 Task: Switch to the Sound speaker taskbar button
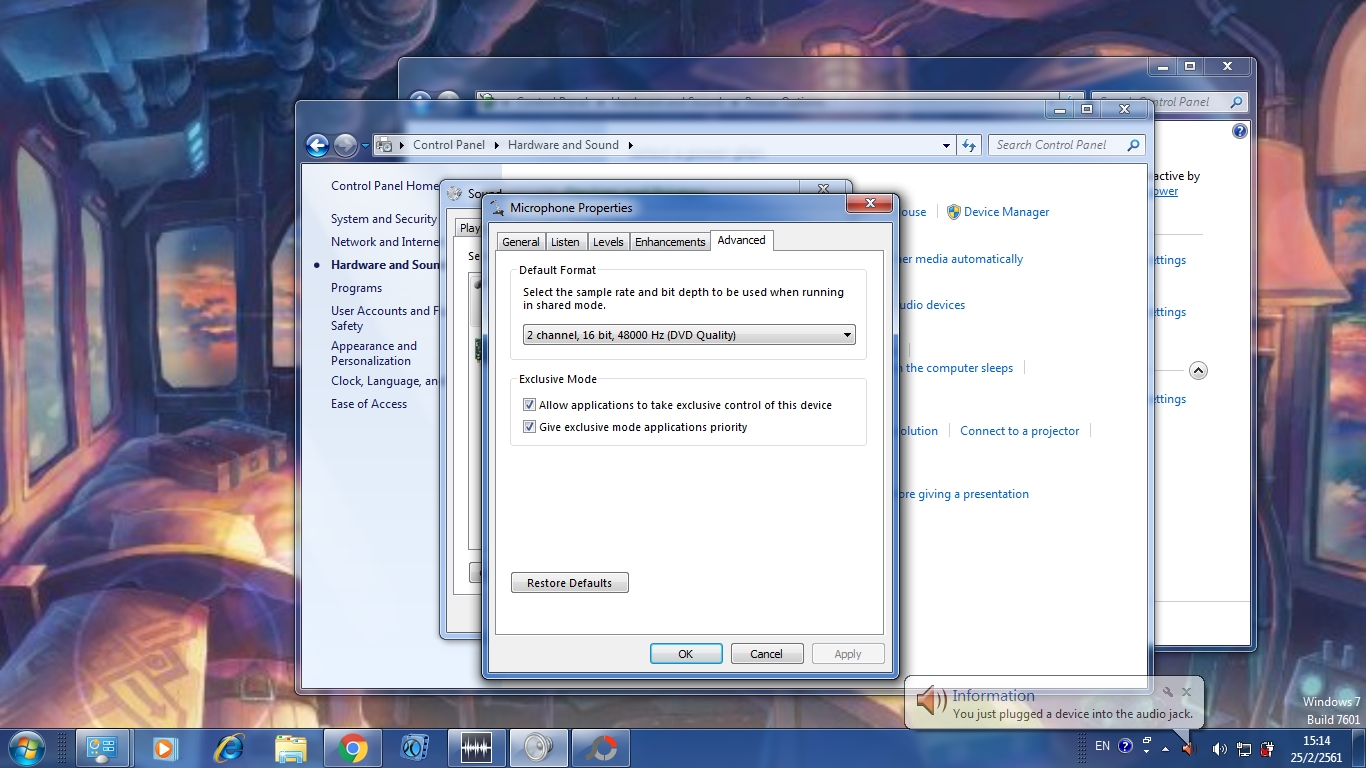point(538,748)
